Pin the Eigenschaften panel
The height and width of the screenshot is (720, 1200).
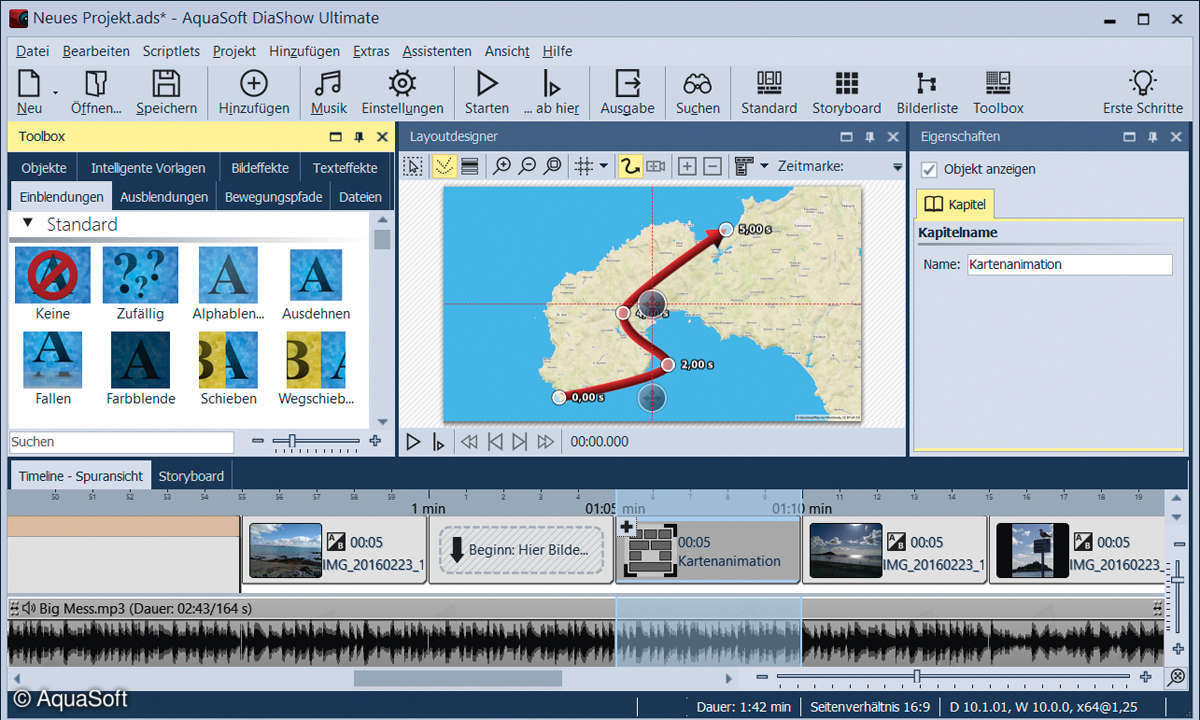pos(1153,137)
